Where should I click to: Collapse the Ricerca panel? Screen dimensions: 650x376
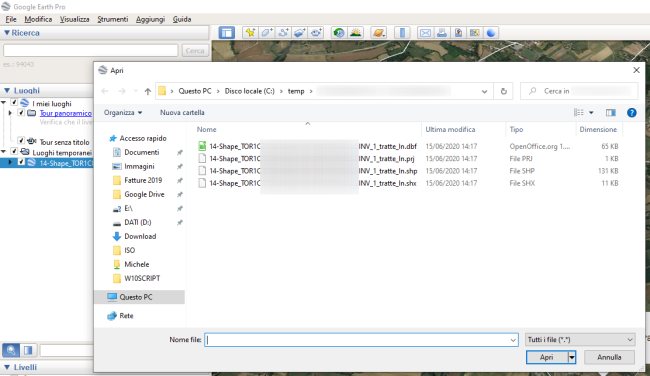pyautogui.click(x=7, y=32)
